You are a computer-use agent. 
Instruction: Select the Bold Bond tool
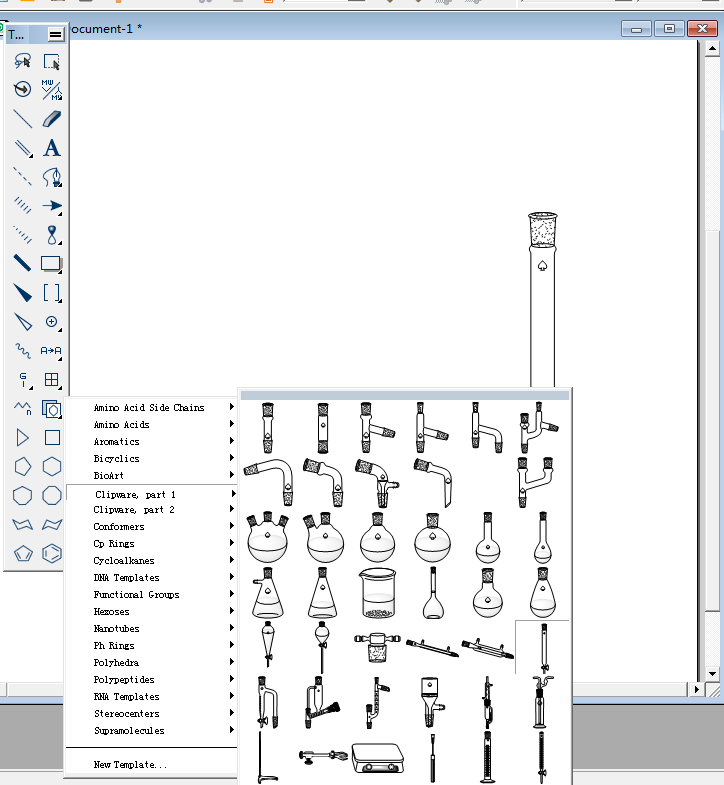click(23, 263)
